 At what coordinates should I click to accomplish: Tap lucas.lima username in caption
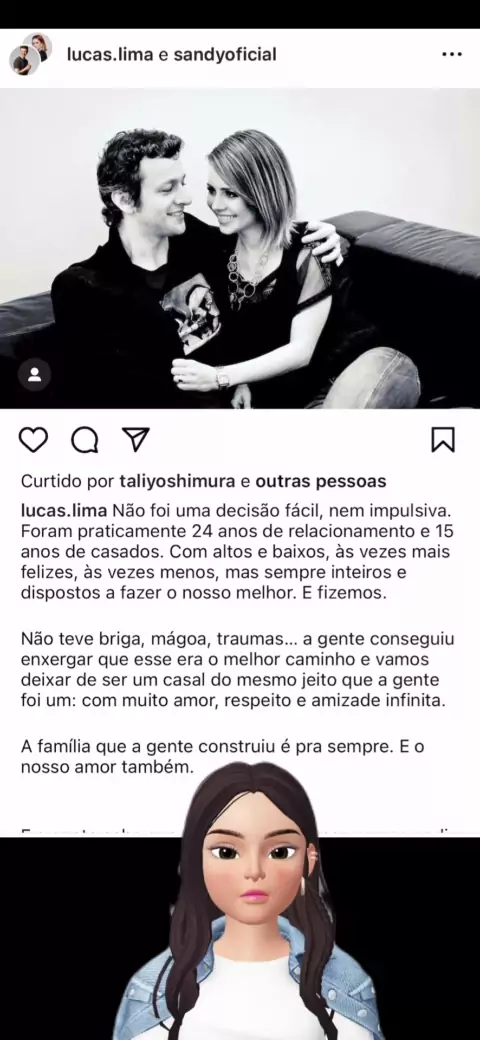(x=64, y=511)
